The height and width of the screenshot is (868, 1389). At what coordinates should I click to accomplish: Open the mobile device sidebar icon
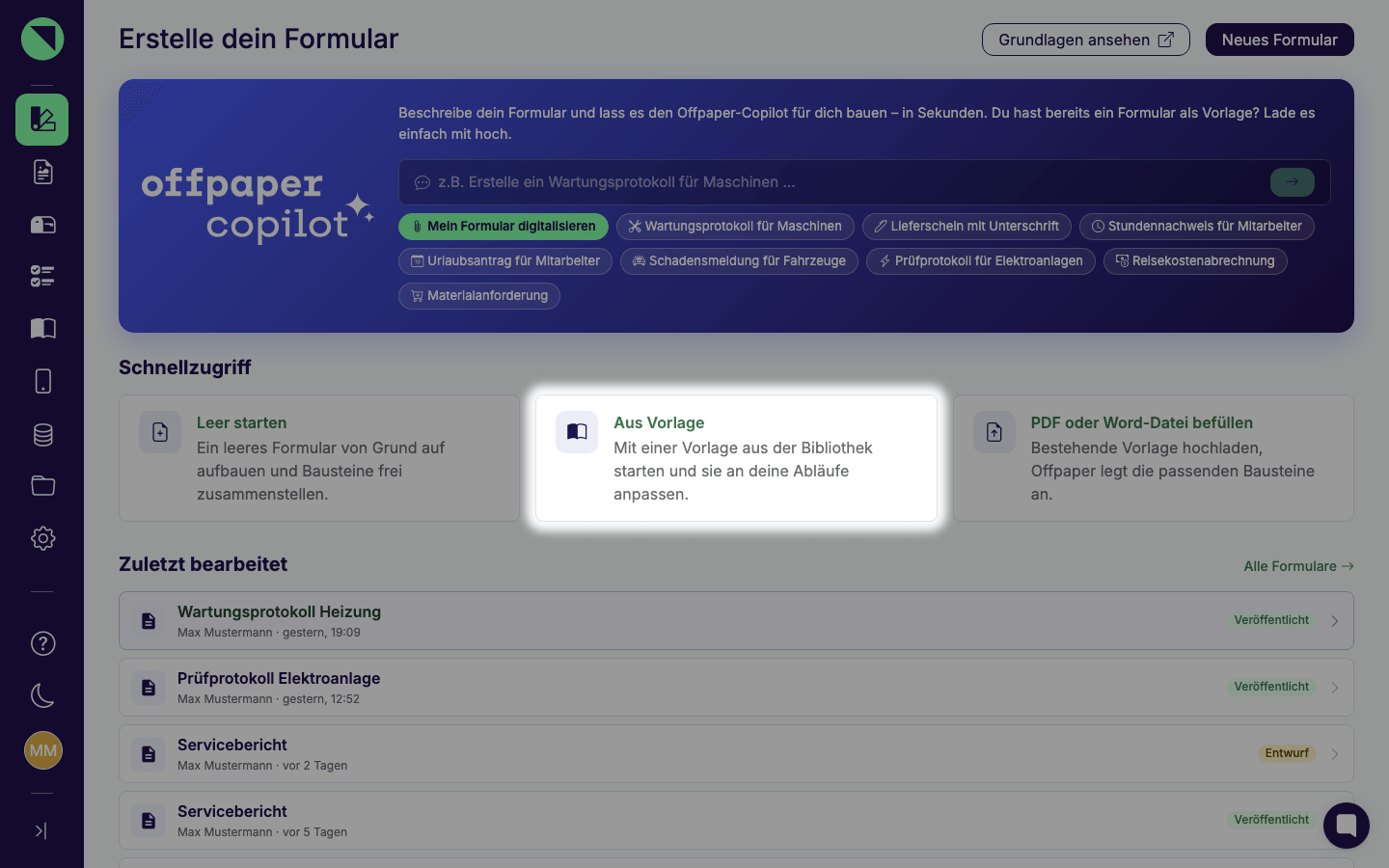tap(42, 381)
